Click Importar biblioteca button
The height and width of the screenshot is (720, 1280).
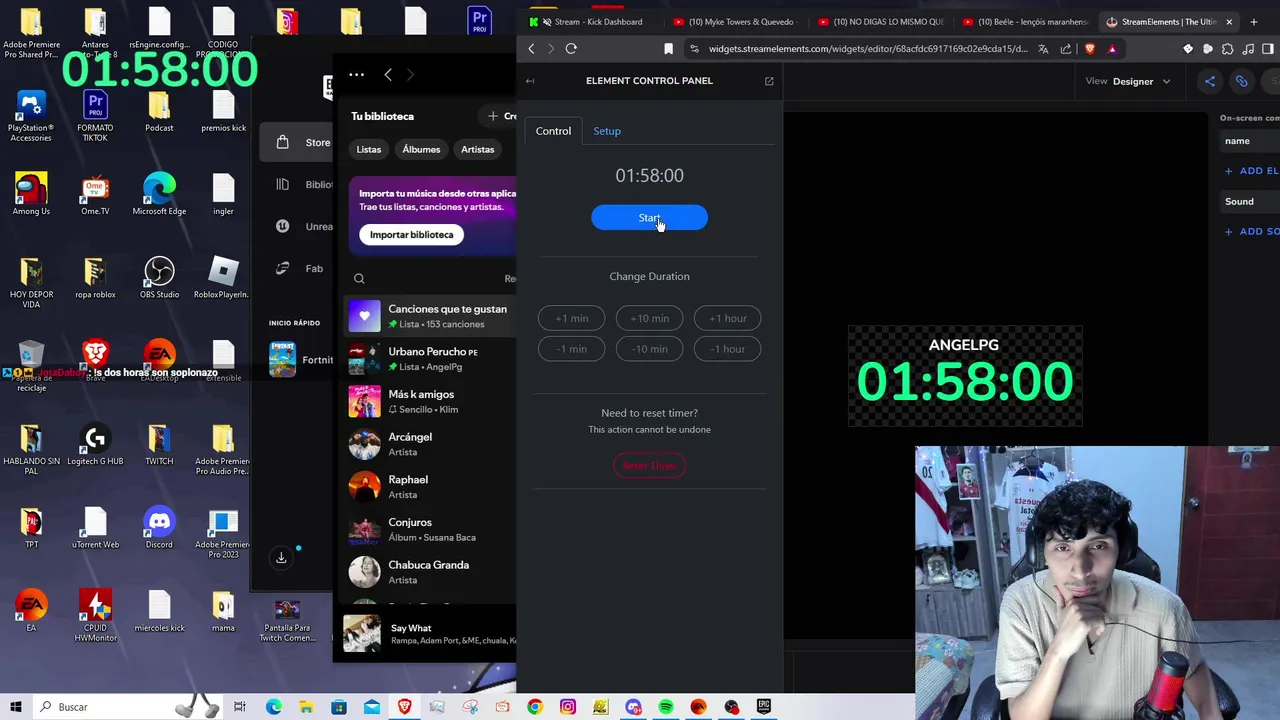click(411, 235)
